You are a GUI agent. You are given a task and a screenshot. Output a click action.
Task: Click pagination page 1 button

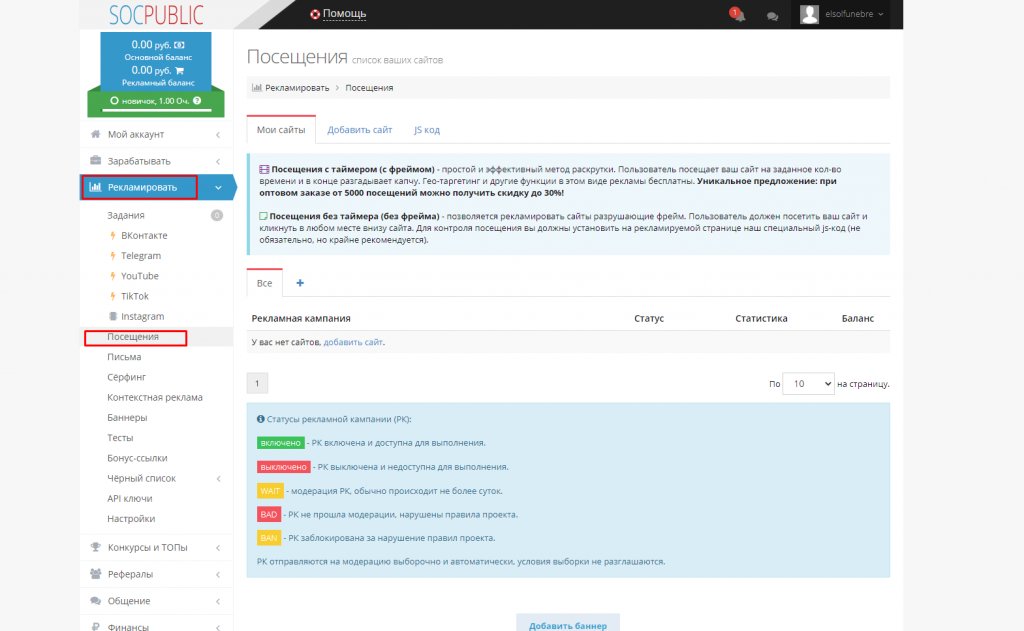tap(257, 383)
